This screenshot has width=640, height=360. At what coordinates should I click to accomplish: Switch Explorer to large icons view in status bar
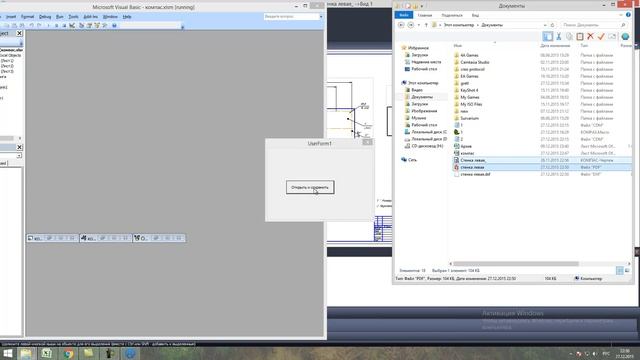click(627, 271)
